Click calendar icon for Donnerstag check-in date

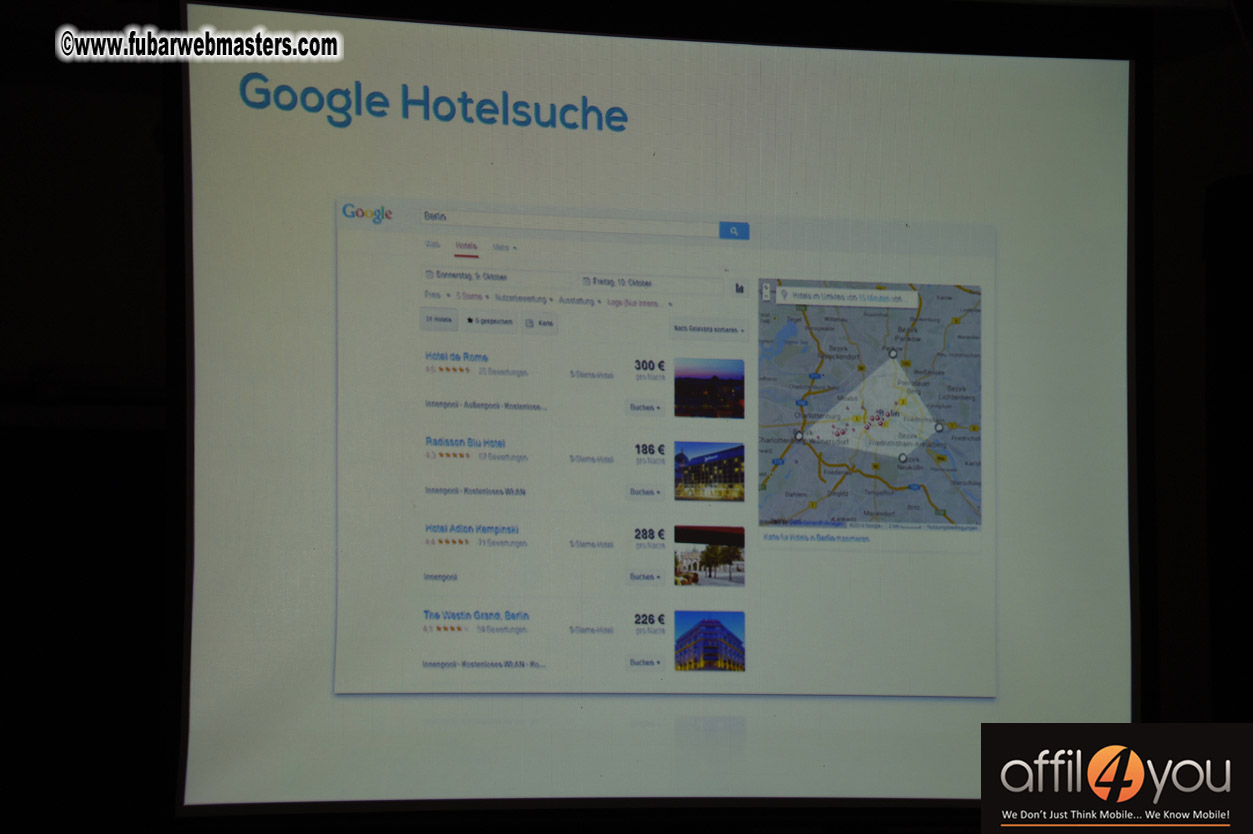(429, 275)
